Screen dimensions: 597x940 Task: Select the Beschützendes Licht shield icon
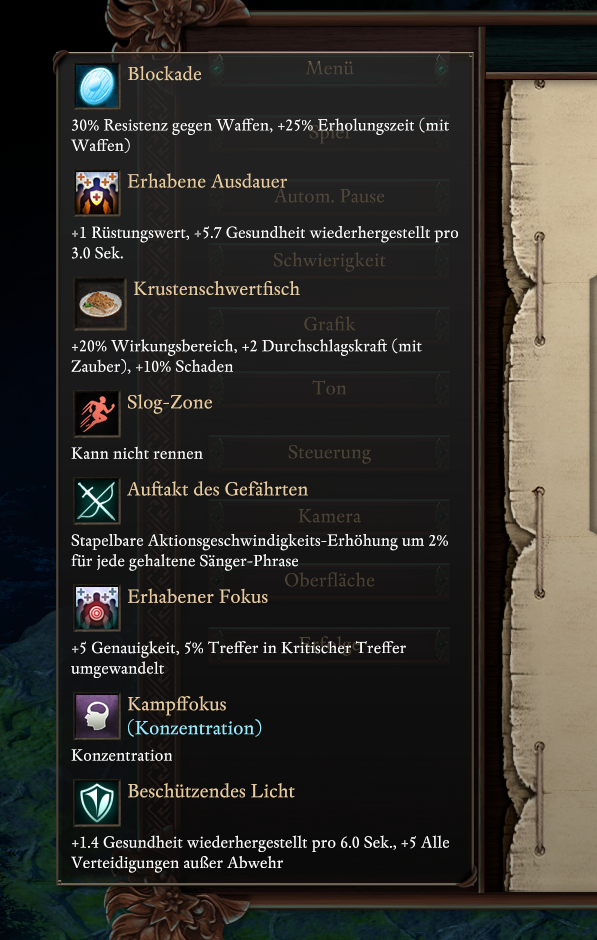97,803
